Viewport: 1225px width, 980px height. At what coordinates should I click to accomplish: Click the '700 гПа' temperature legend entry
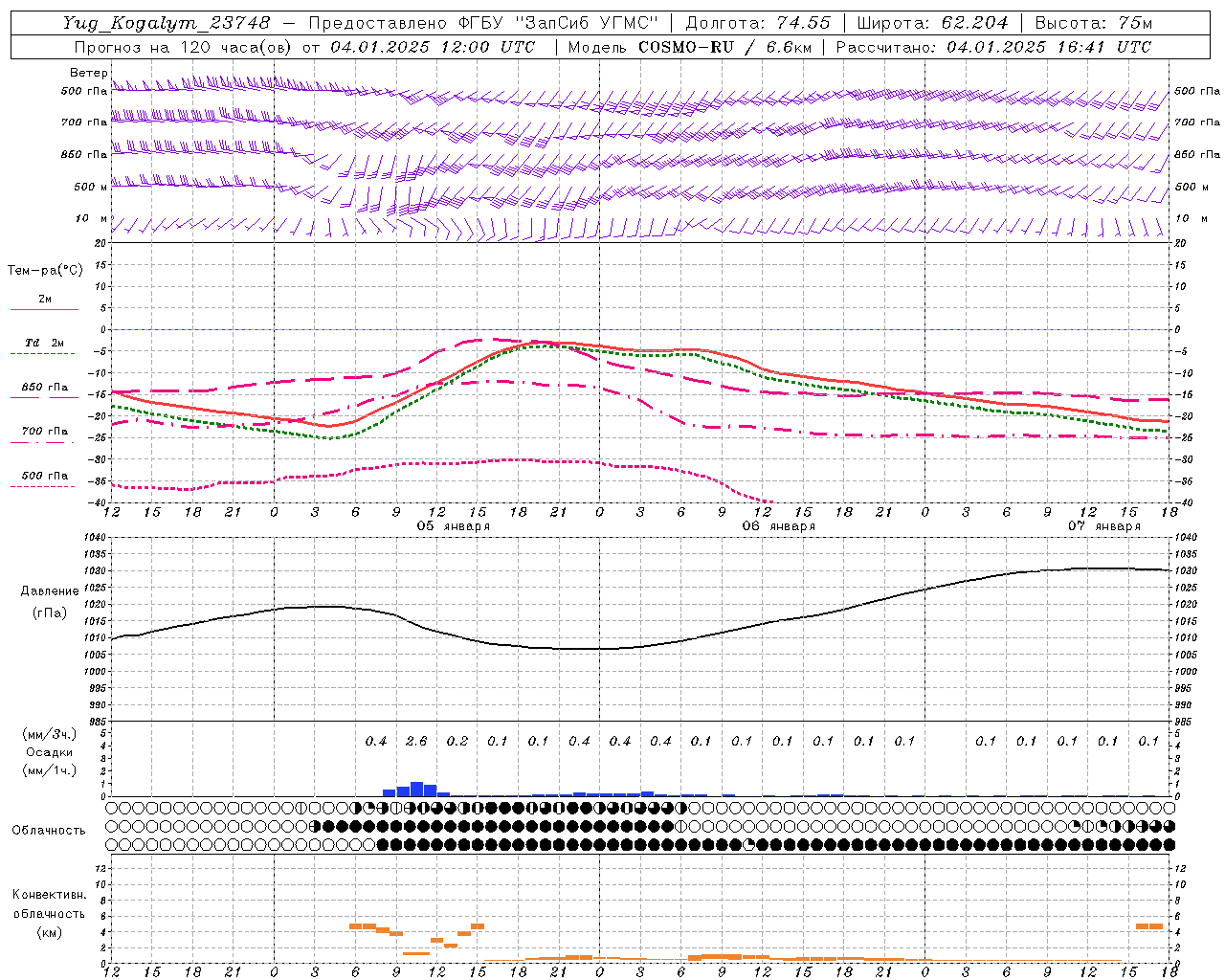[45, 432]
